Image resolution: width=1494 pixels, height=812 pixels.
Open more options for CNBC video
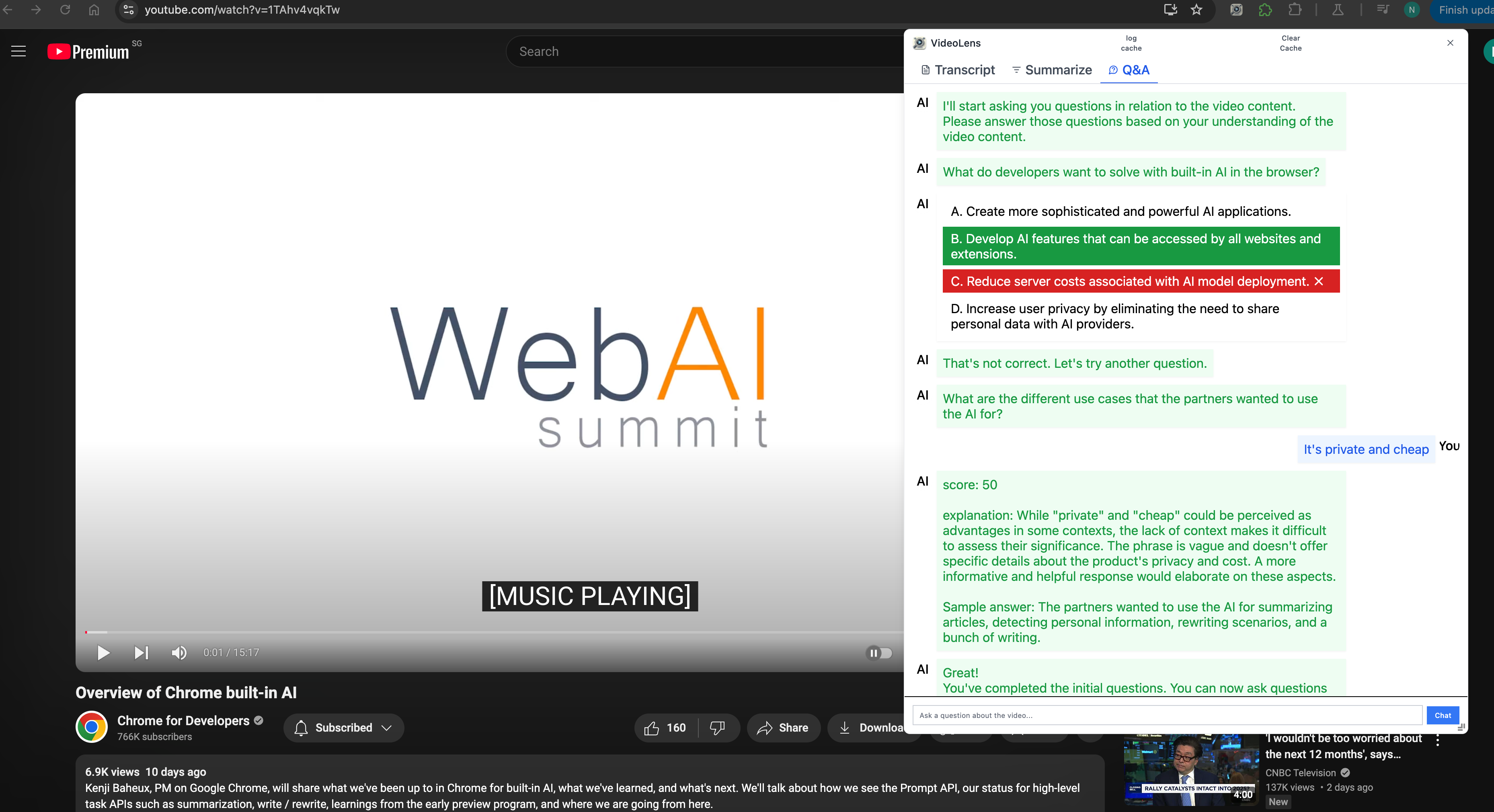tap(1437, 741)
